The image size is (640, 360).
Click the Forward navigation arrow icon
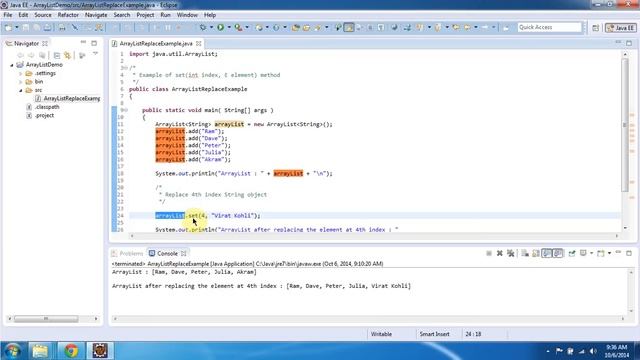click(485, 27)
